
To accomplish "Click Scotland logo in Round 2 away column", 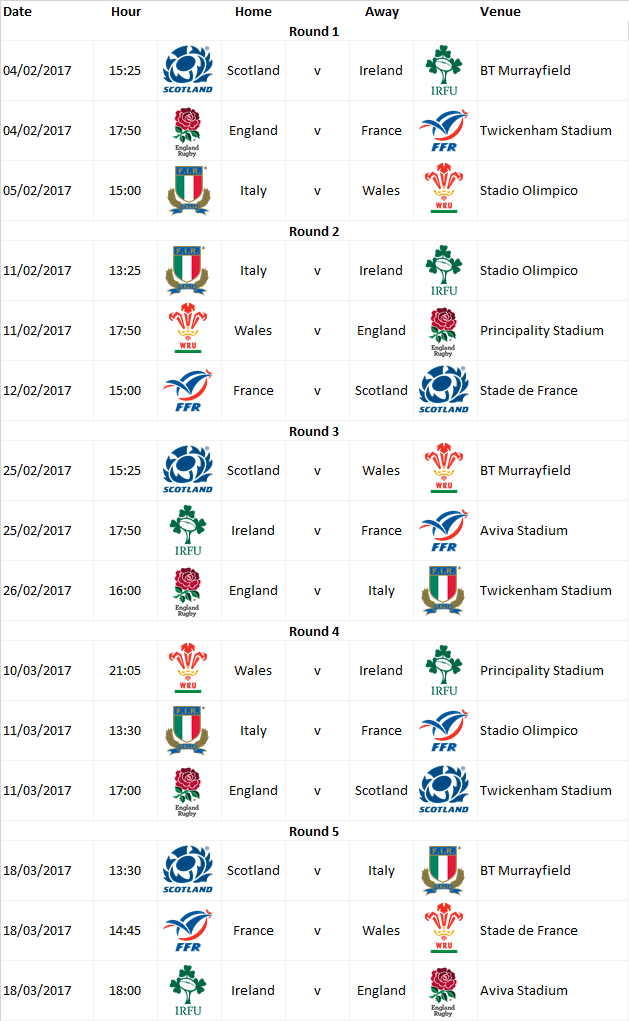I will pyautogui.click(x=444, y=391).
